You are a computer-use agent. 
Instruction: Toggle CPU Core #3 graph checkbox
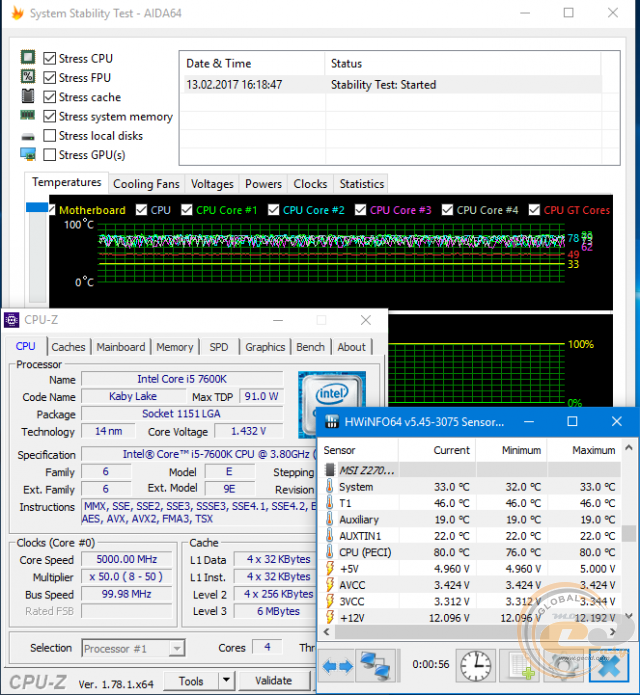tap(360, 210)
